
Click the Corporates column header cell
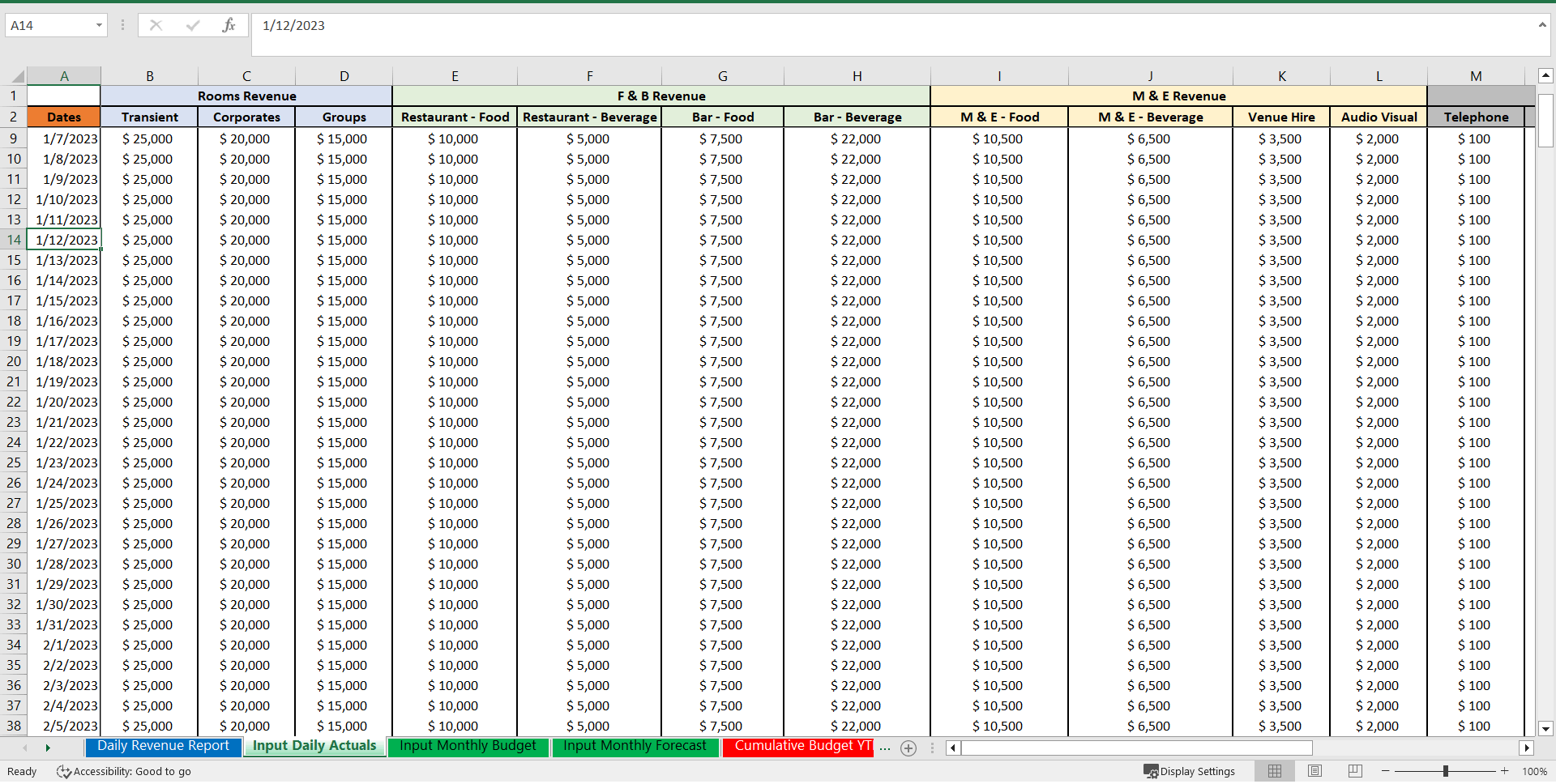246,117
